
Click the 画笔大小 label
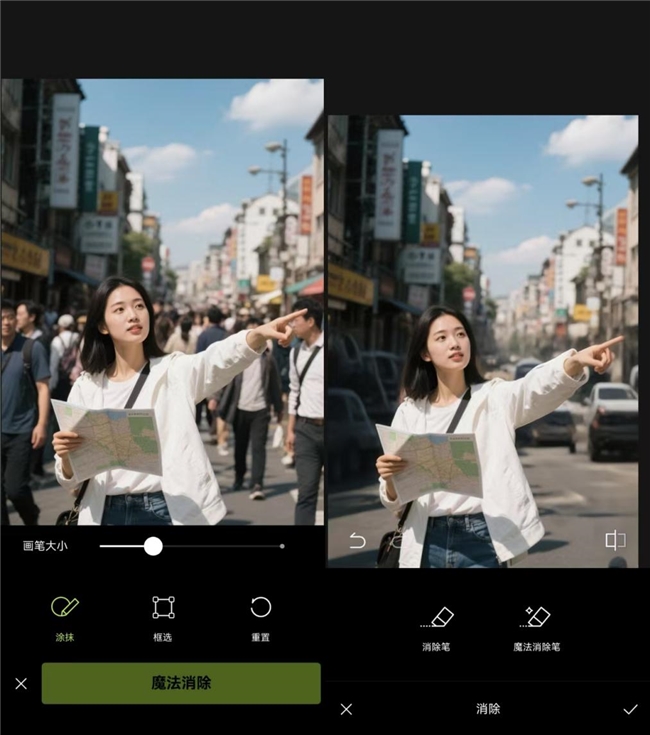point(45,546)
